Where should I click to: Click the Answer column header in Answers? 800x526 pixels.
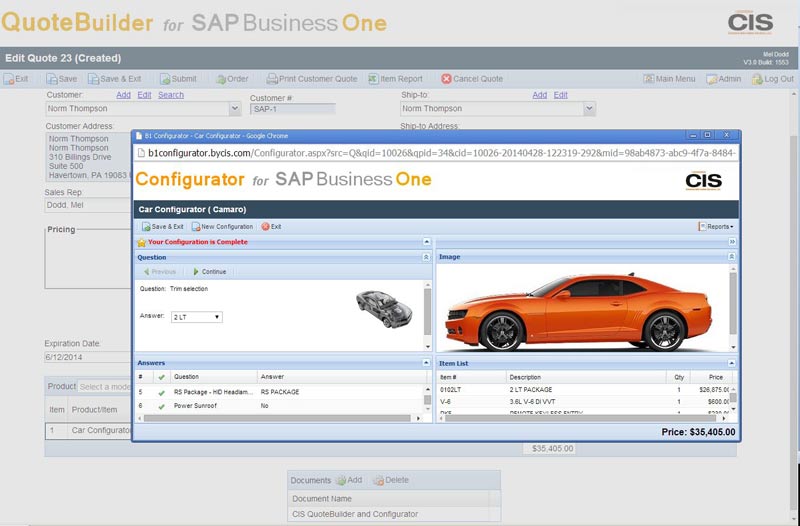point(342,377)
